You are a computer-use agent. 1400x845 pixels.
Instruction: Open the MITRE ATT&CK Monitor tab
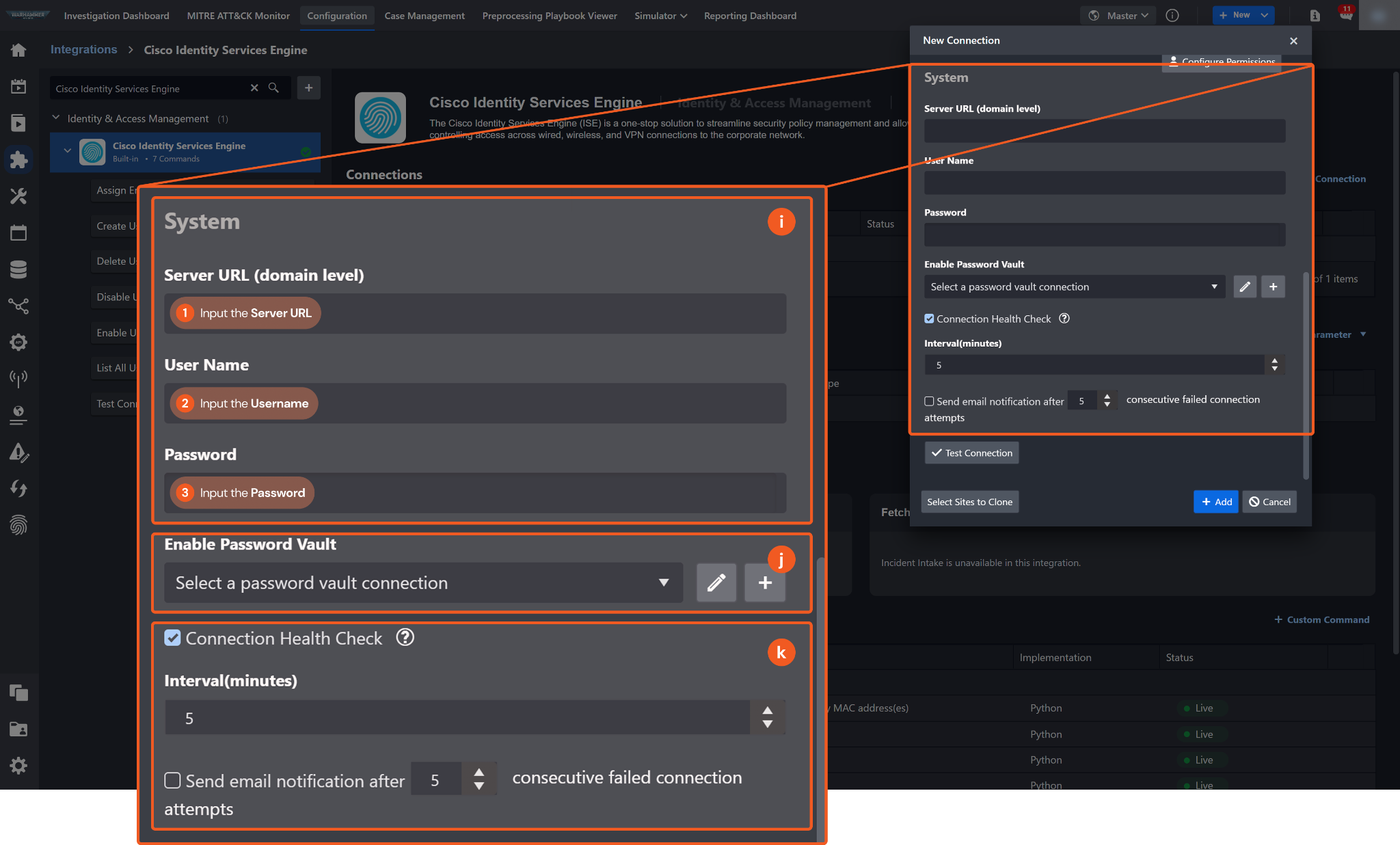point(239,16)
